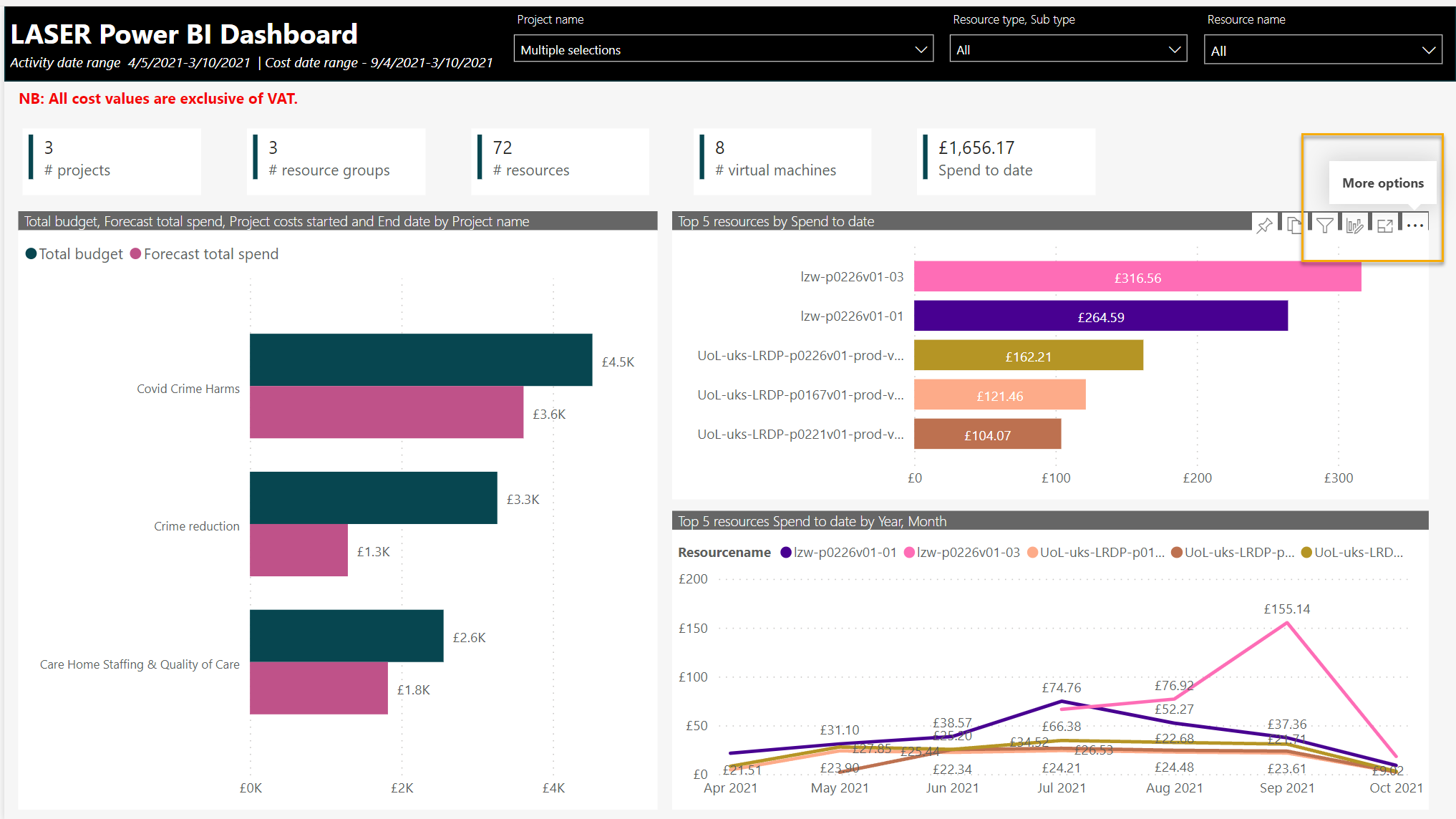Click the £74.76 data label
Image resolution: width=1456 pixels, height=819 pixels.
[1061, 688]
